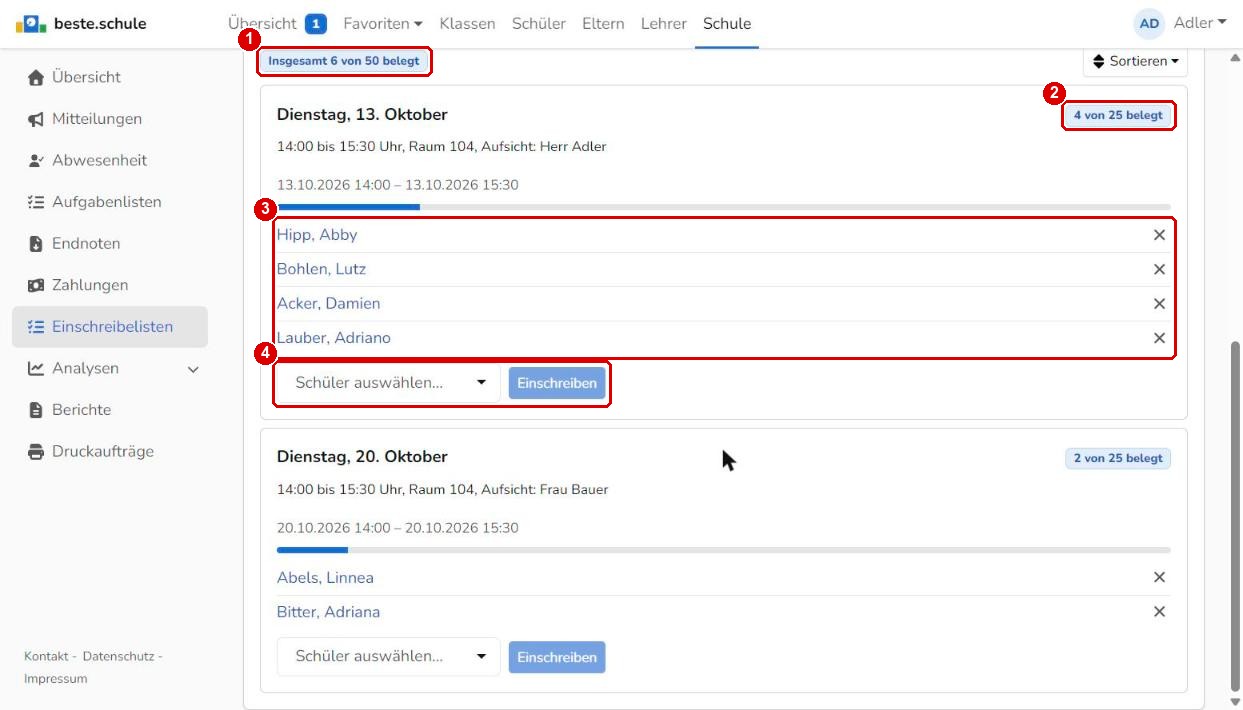Open student link Acker, Damien
1243x710 pixels.
(328, 304)
